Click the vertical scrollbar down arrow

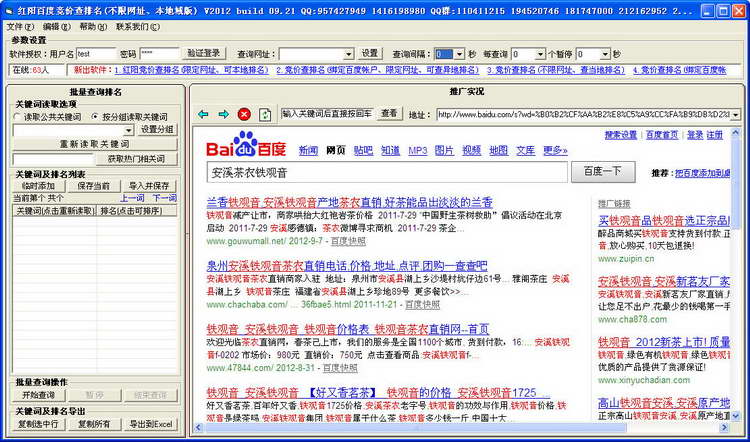pyautogui.click(x=737, y=416)
